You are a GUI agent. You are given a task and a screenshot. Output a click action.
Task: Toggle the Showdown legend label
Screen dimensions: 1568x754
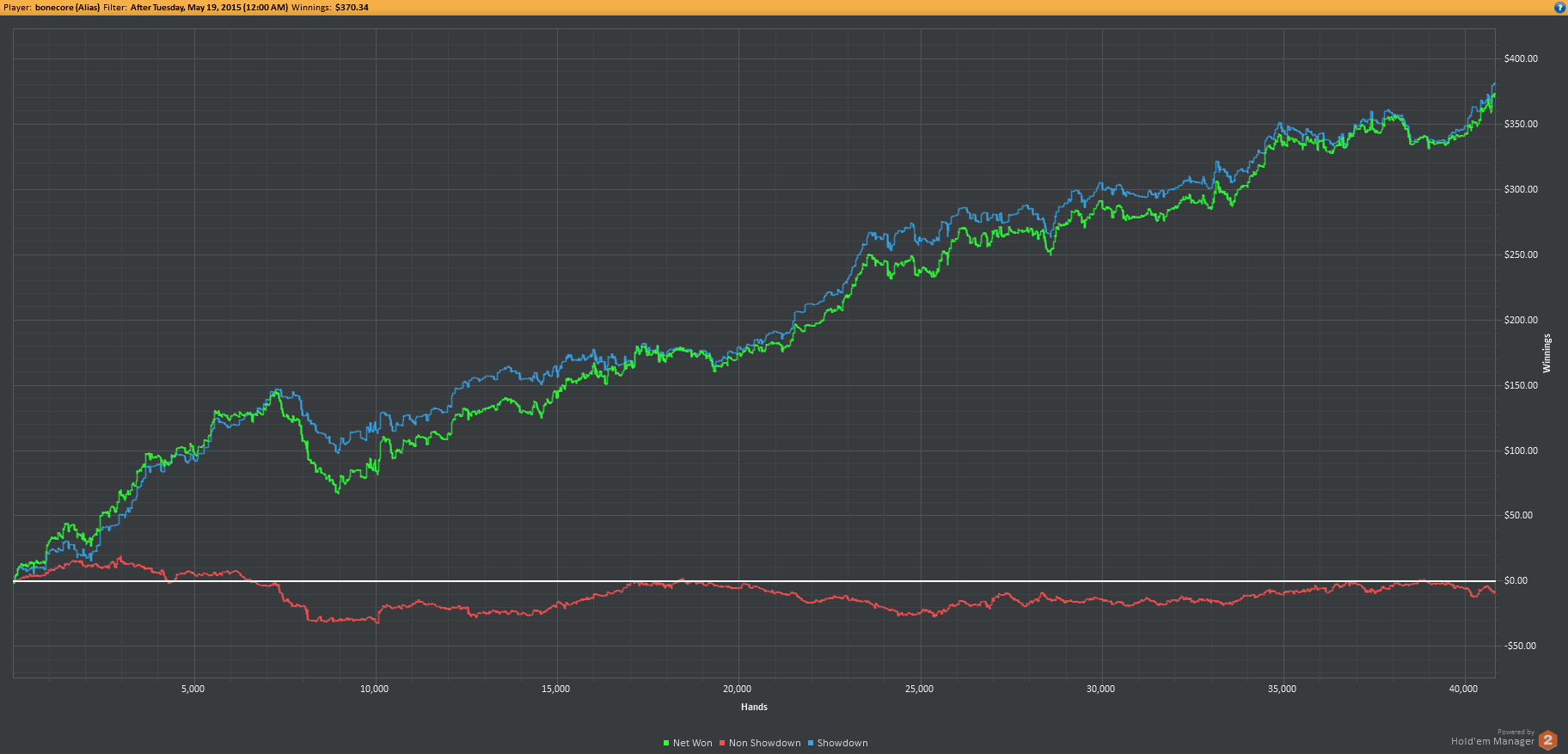(x=842, y=743)
